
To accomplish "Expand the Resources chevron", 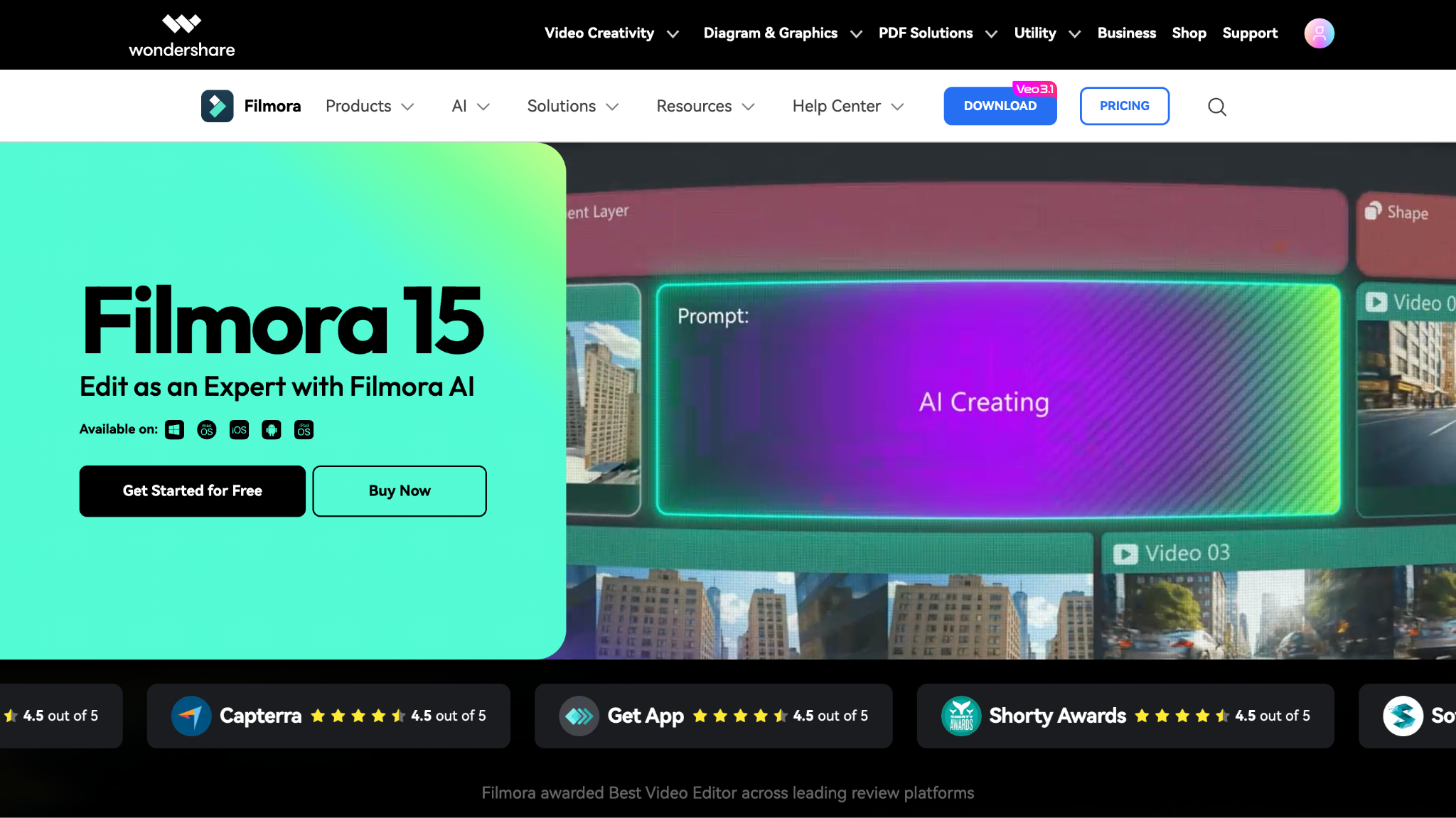I will pyautogui.click(x=748, y=107).
